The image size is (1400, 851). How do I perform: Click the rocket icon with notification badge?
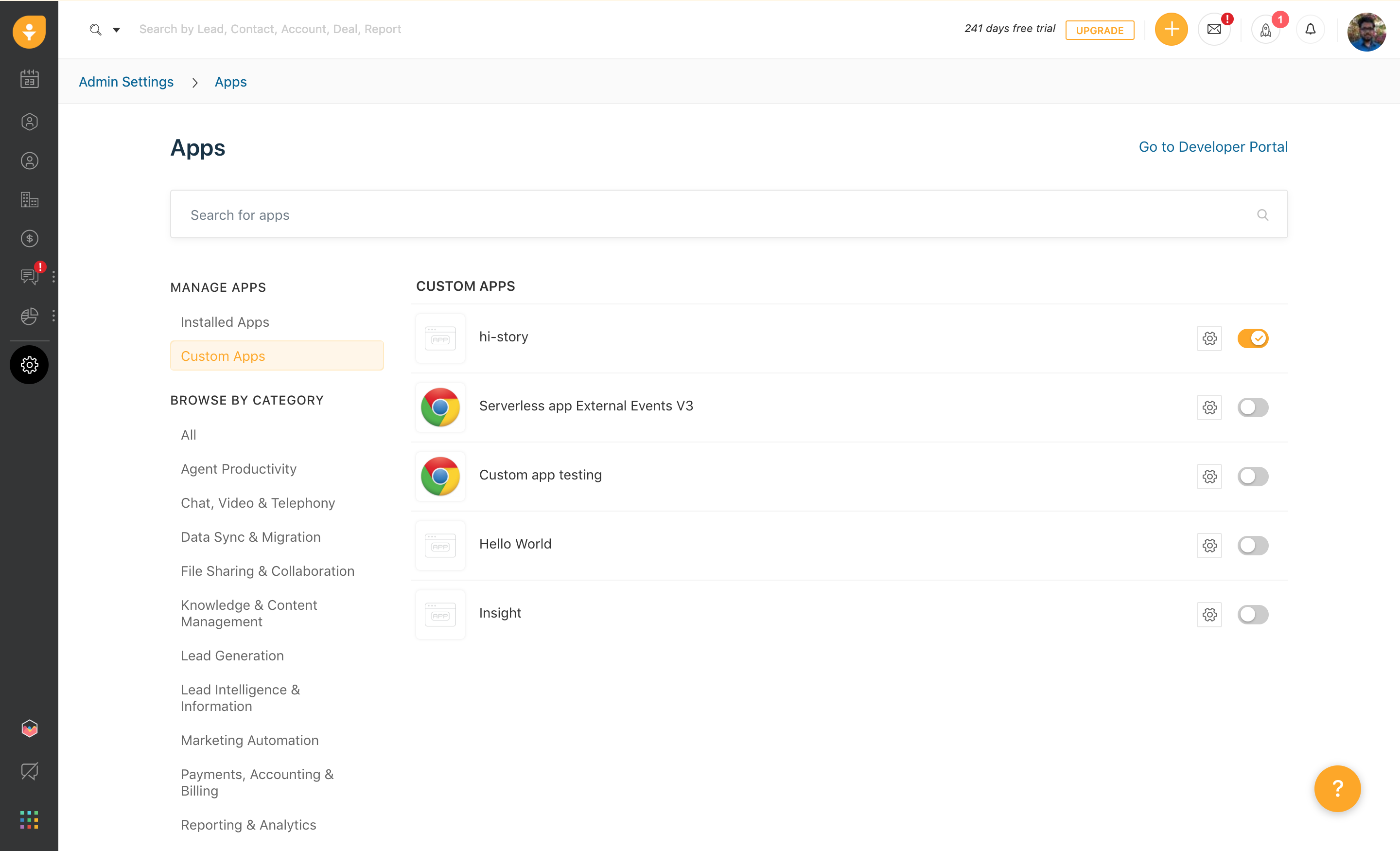pos(1265,30)
